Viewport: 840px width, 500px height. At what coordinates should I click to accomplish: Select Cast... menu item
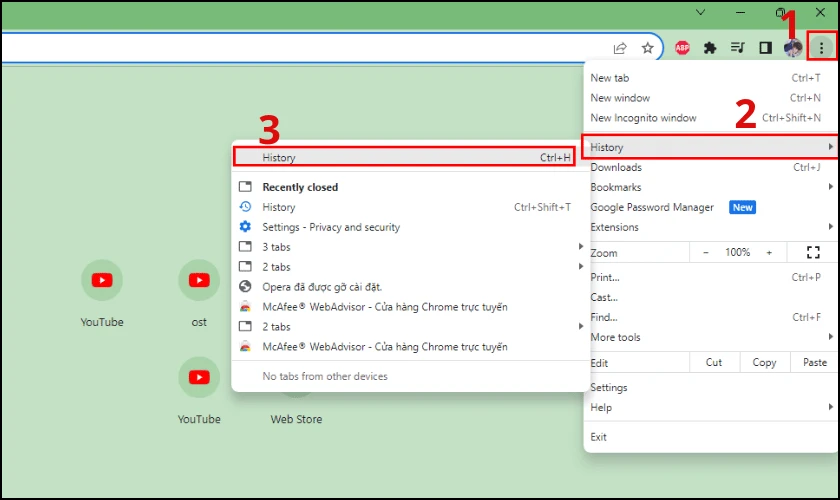(x=710, y=297)
